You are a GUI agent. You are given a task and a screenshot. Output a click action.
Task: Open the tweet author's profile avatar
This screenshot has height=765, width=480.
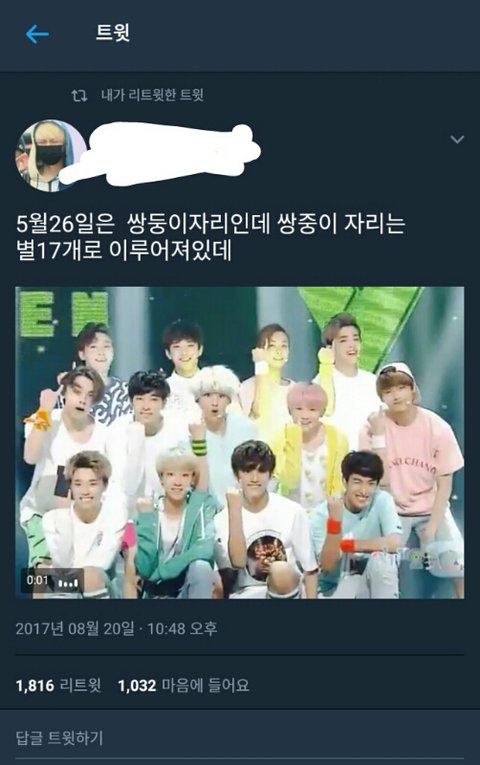click(51, 155)
